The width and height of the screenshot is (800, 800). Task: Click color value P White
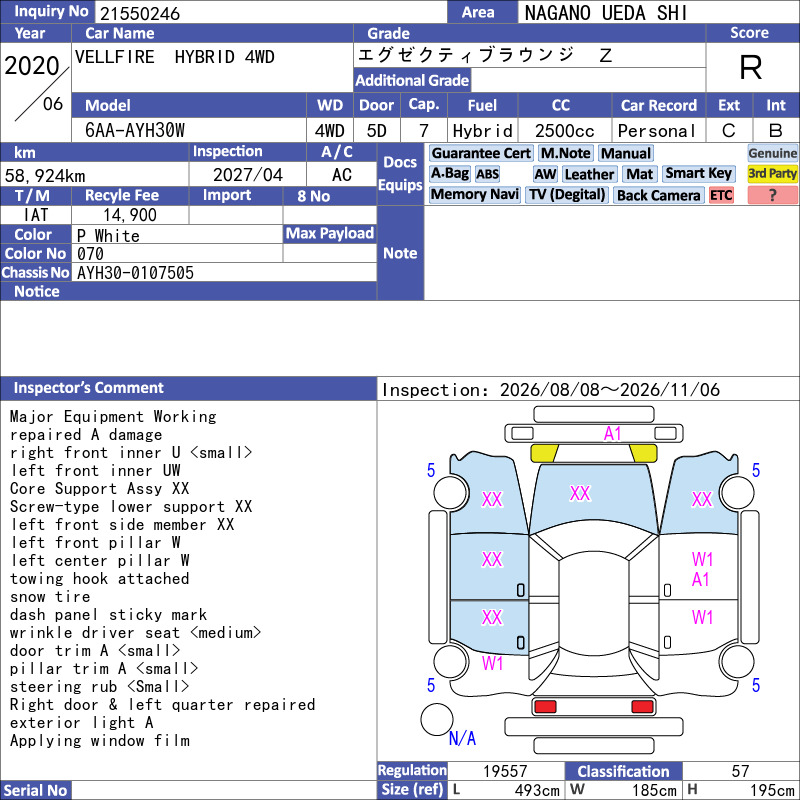pos(108,236)
